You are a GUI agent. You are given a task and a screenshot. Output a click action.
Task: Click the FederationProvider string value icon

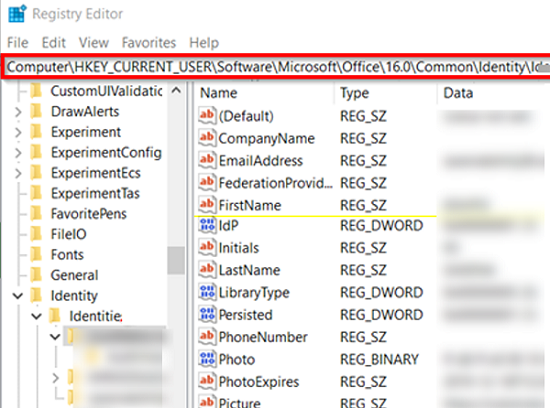pos(207,182)
